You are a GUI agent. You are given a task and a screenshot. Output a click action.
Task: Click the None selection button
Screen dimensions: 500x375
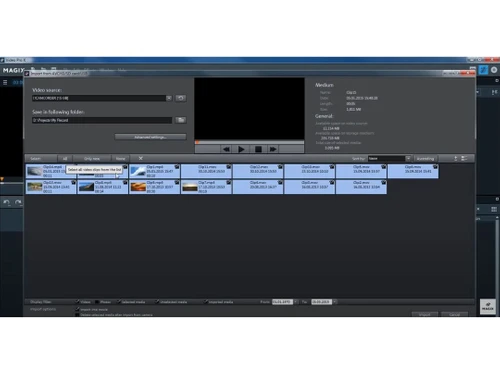click(x=120, y=159)
